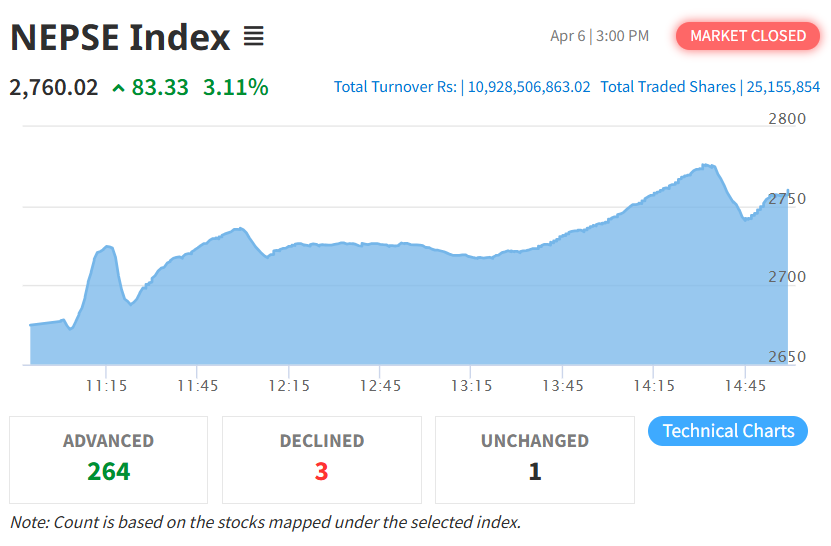Click the 13:15 time axis label

pyautogui.click(x=471, y=385)
